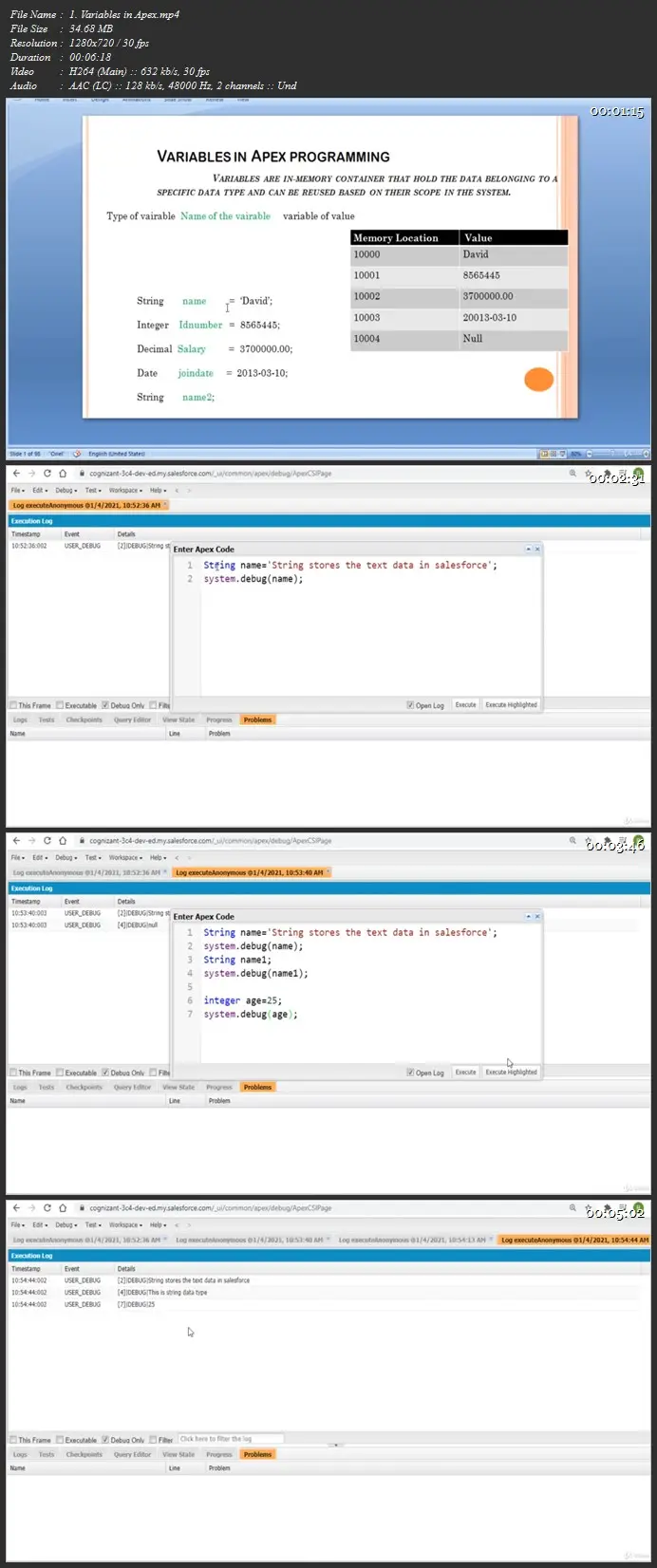Toggle Executable checkbox in 00:02:31 frame
Screen dimensions: 657x1568
coord(60,705)
